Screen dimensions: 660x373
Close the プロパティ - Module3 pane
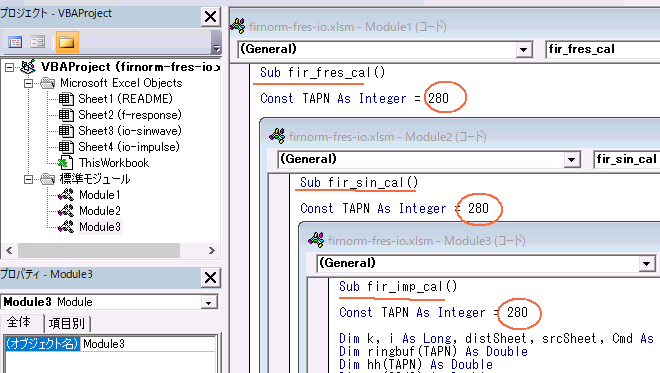click(x=210, y=278)
